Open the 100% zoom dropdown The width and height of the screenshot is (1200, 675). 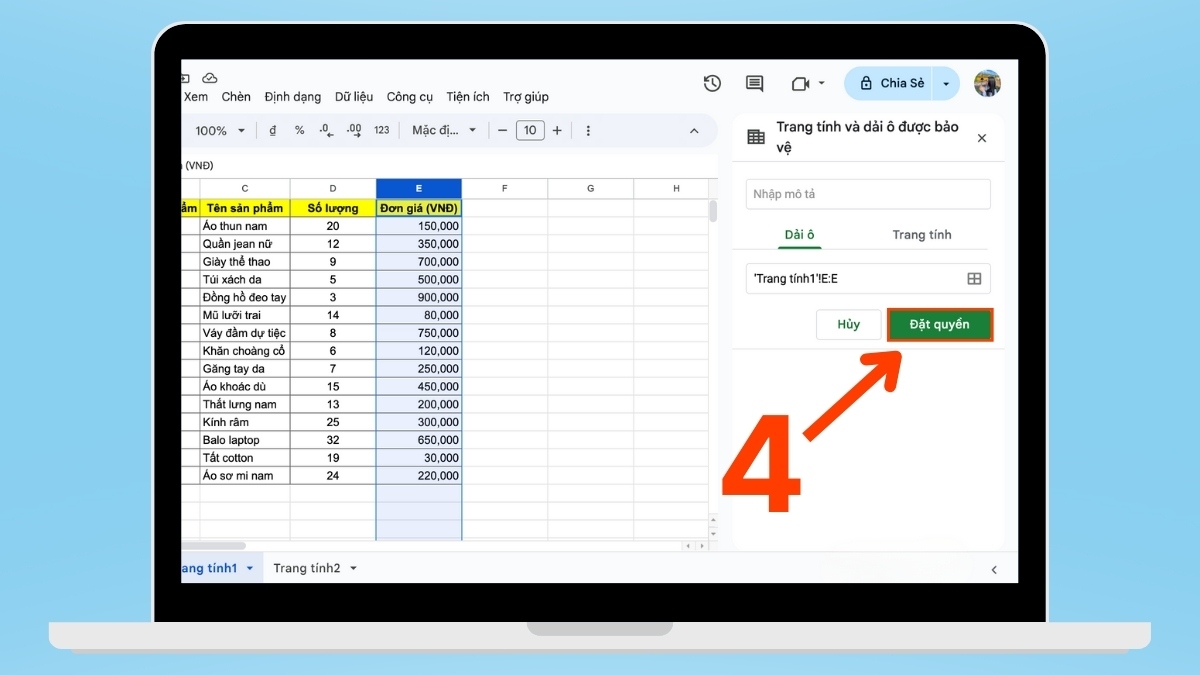click(220, 131)
